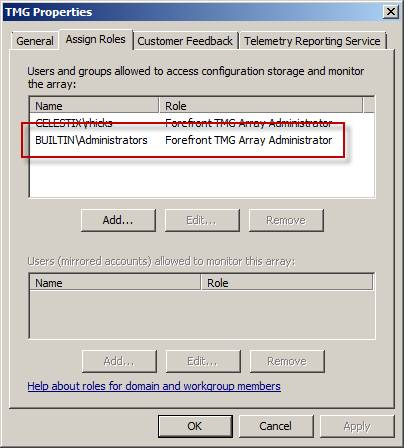Viewport: 404px width, 448px height.
Task: Click the Remove button under the top list
Action: [286, 220]
